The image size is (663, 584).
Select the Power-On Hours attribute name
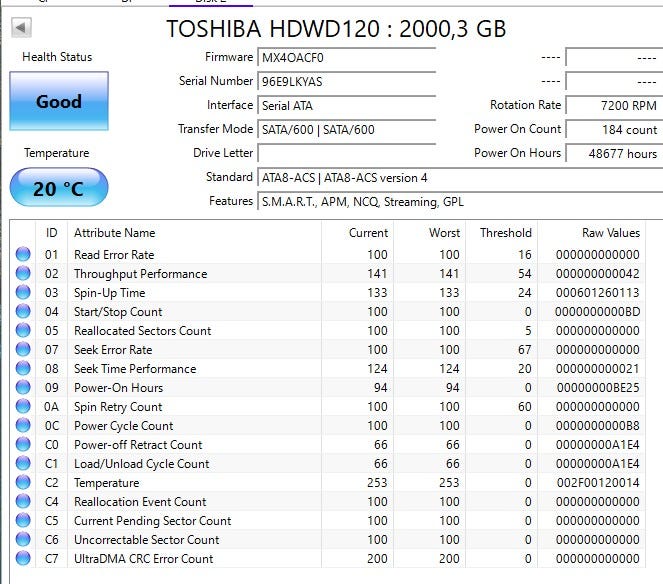tap(118, 388)
